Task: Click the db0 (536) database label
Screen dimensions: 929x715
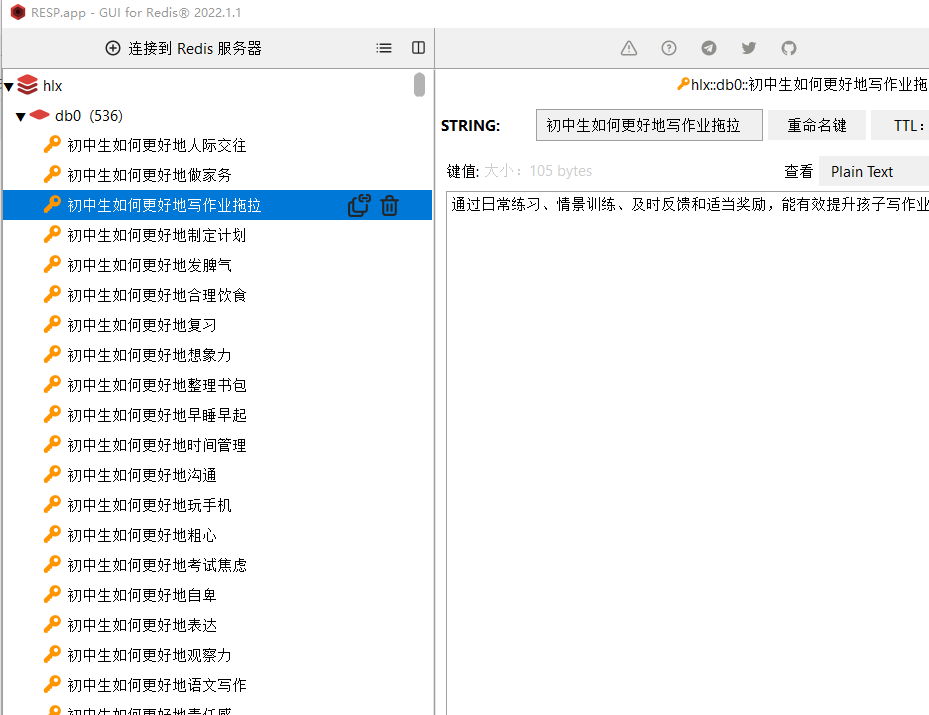Action: (x=89, y=116)
